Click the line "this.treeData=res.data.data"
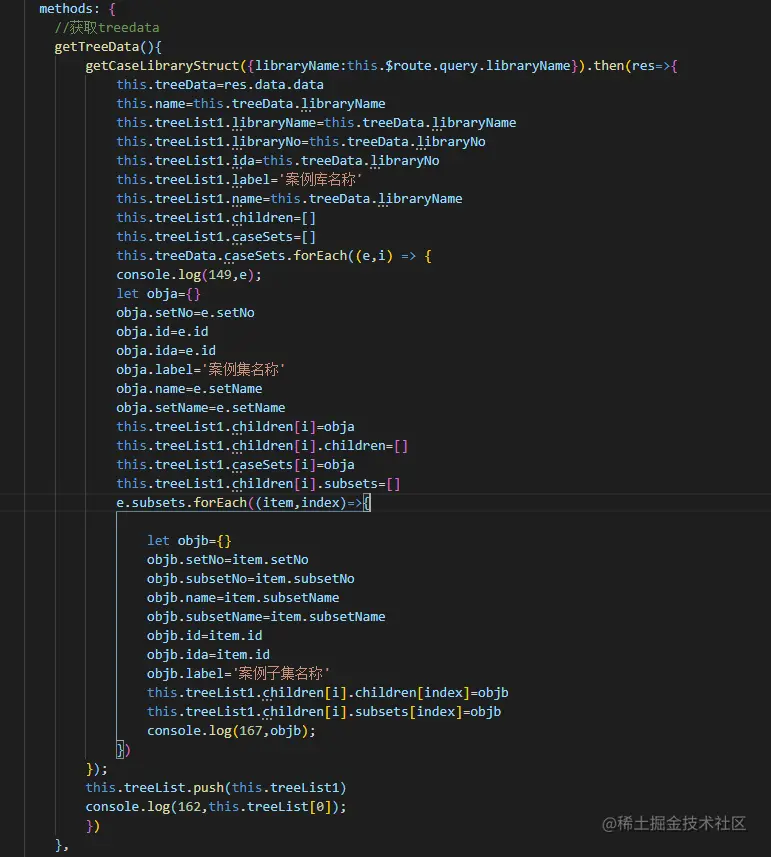Screen dimensions: 771x857 [x=220, y=85]
